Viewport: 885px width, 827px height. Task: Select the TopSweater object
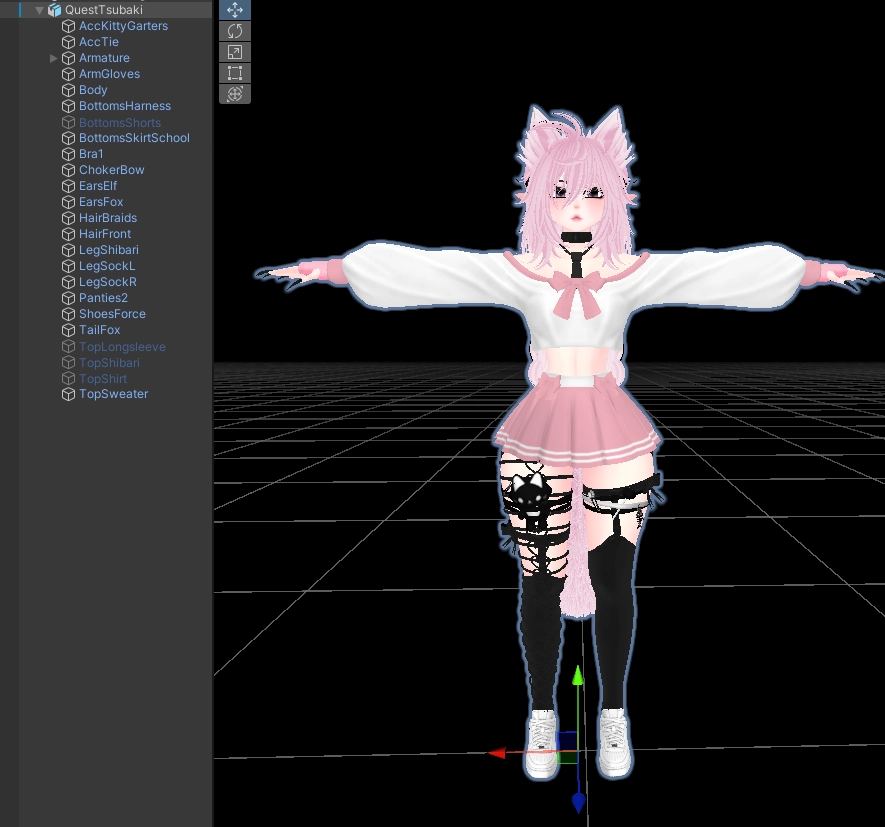coord(113,394)
